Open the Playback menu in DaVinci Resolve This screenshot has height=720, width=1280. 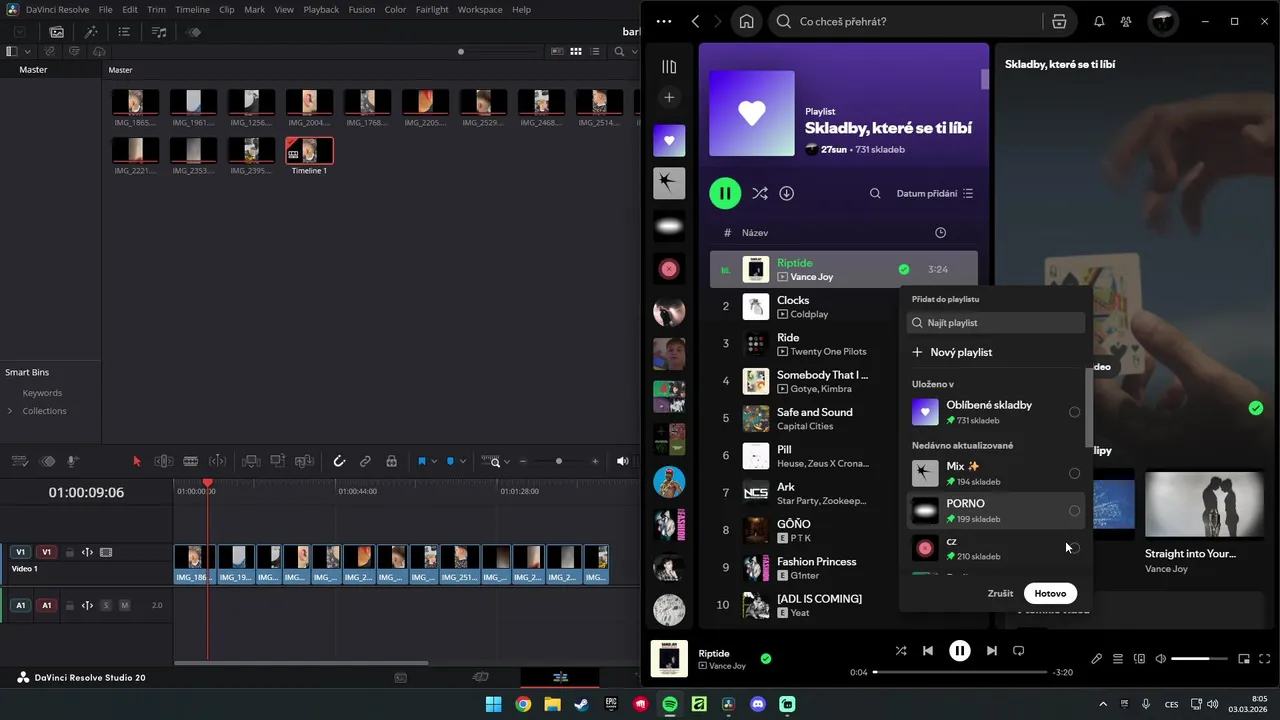click(321, 9)
